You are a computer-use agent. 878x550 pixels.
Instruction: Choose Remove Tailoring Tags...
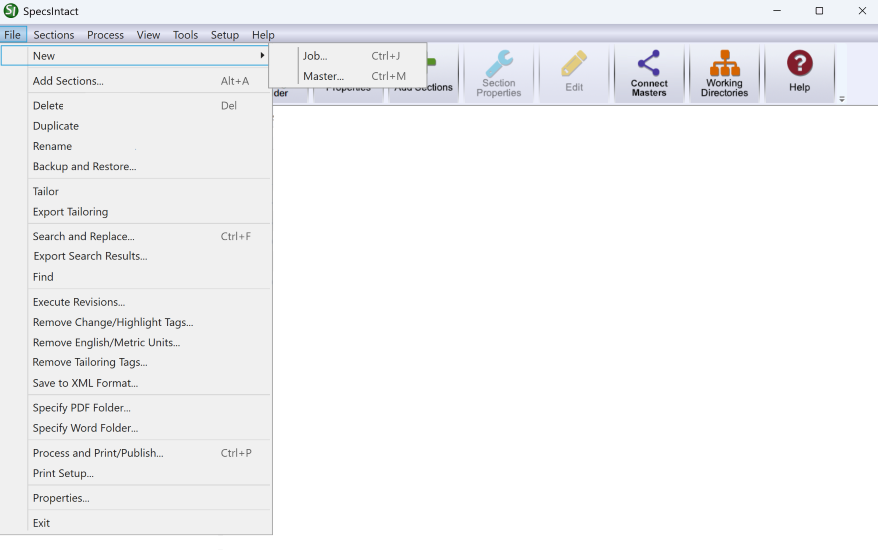(x=136, y=362)
